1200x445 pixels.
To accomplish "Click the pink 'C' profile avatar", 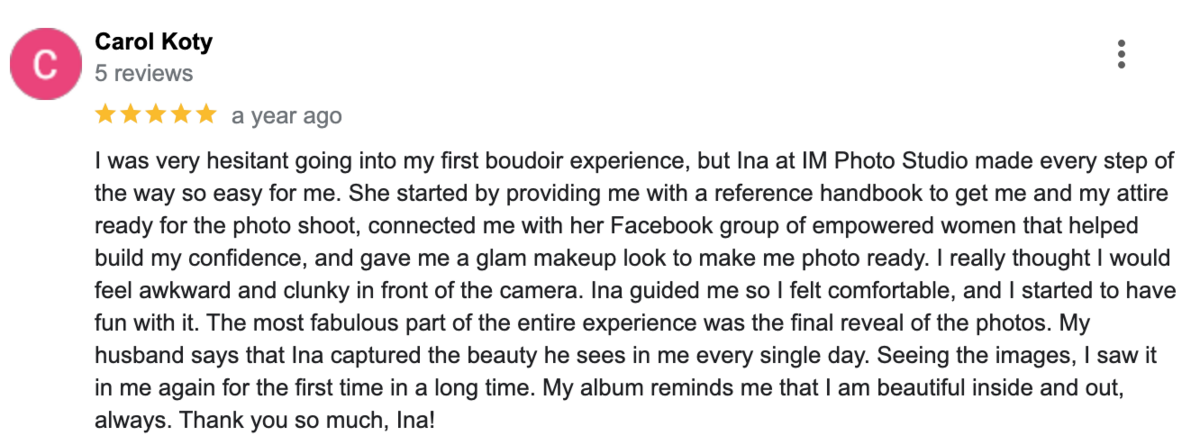I will point(44,64).
